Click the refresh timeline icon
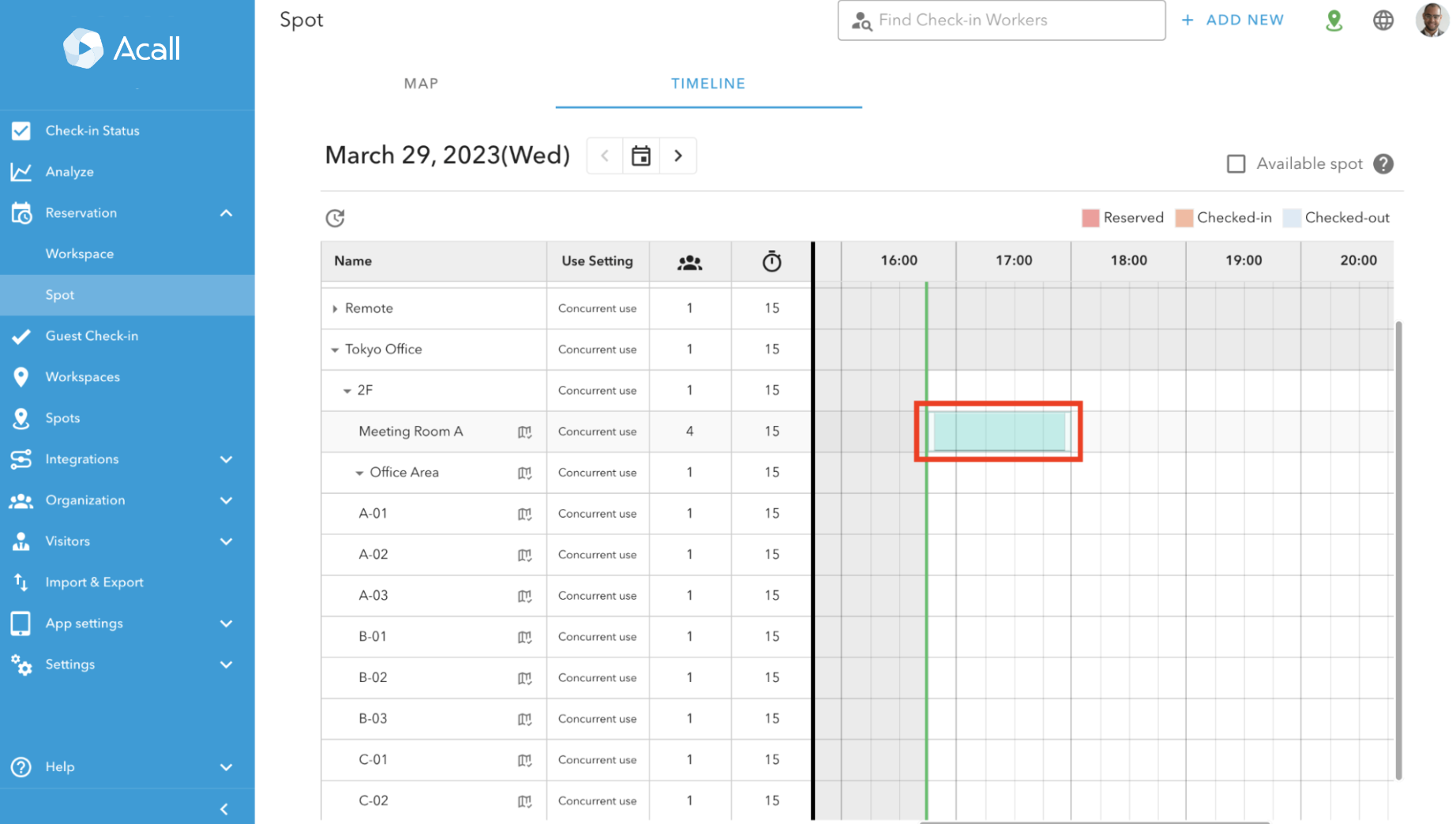This screenshot has width=1456, height=824. (x=335, y=218)
